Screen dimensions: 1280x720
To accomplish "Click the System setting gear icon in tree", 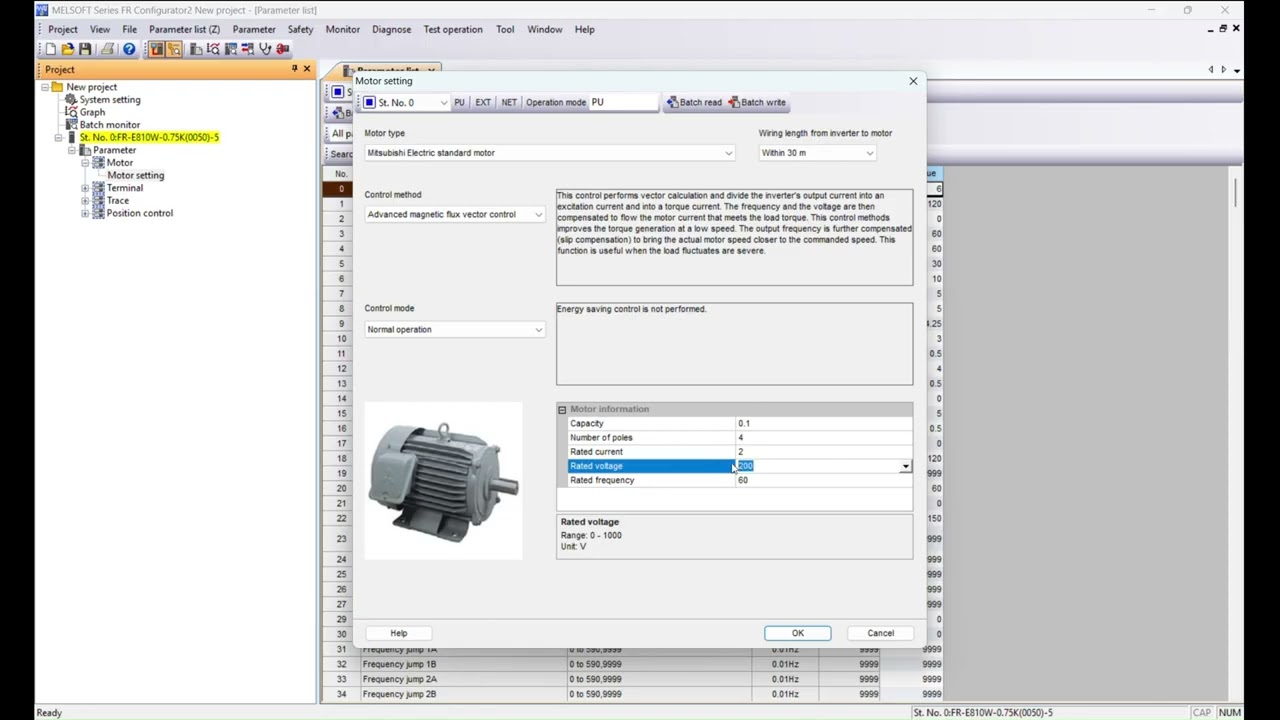I will coord(71,99).
